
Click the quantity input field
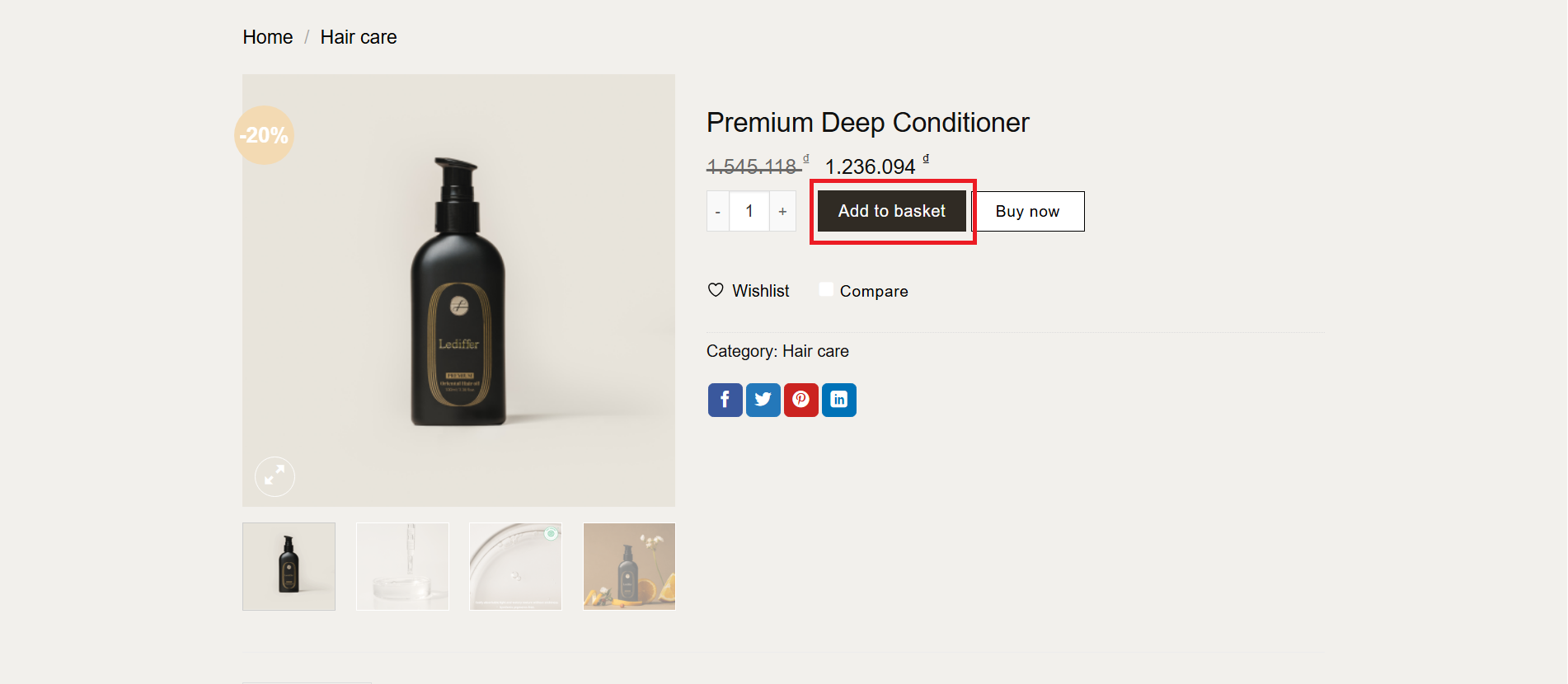pyautogui.click(x=749, y=212)
